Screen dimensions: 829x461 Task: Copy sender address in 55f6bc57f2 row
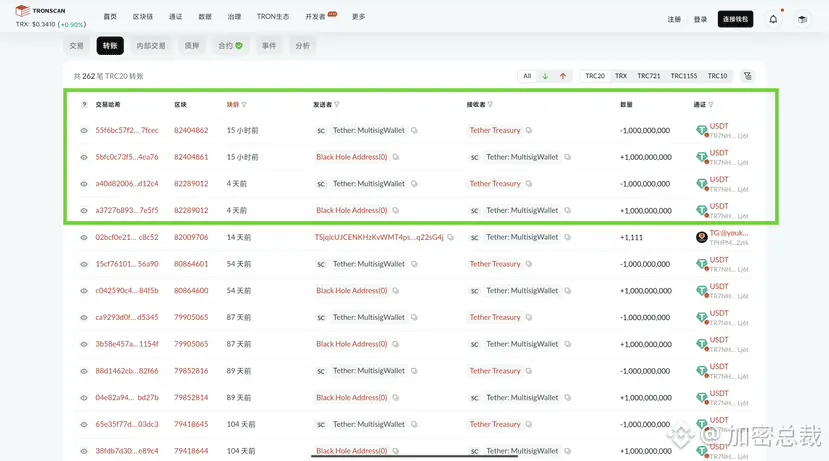tap(414, 131)
